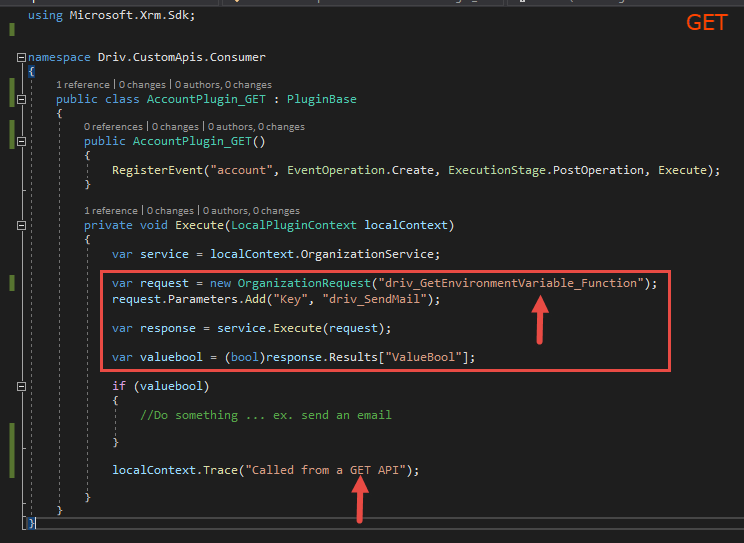Click 'var response' variable declaration

[x=154, y=328]
